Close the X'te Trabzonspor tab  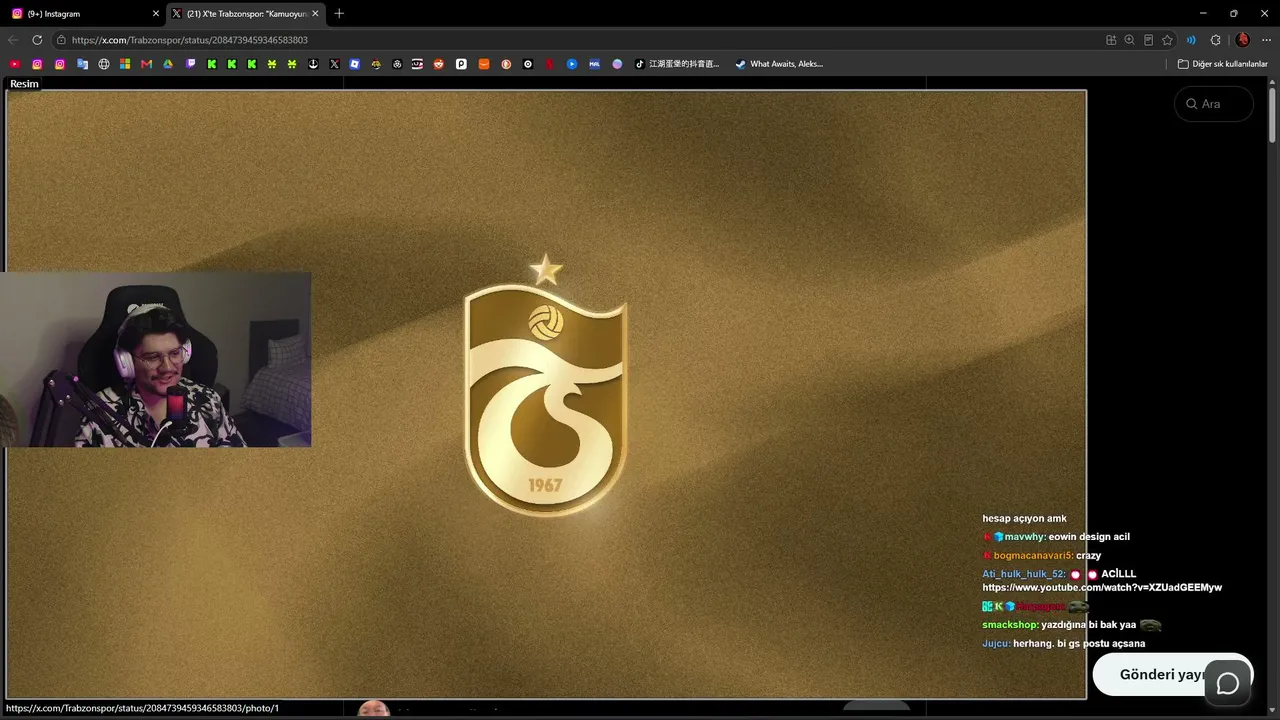click(316, 14)
